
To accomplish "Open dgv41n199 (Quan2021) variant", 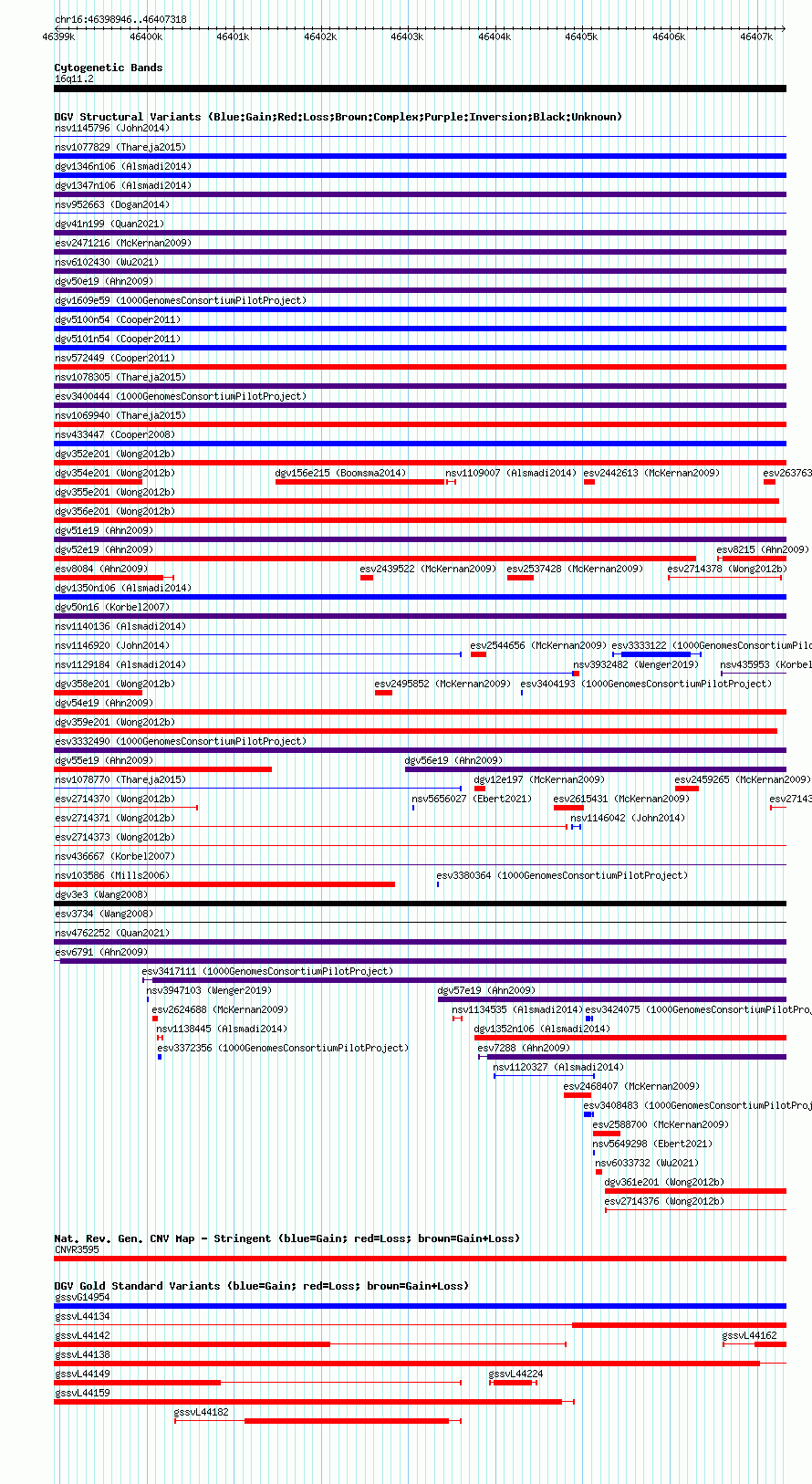I will coord(109,224).
